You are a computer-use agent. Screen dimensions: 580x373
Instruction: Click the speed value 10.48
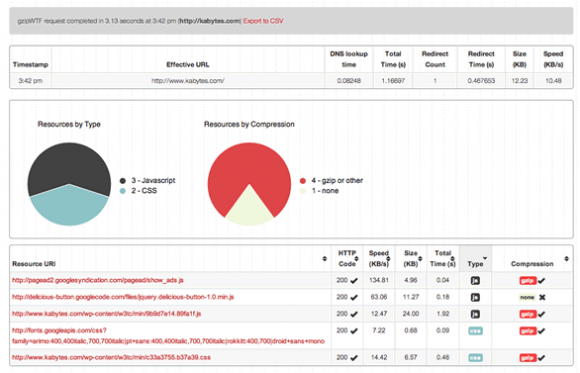point(553,81)
